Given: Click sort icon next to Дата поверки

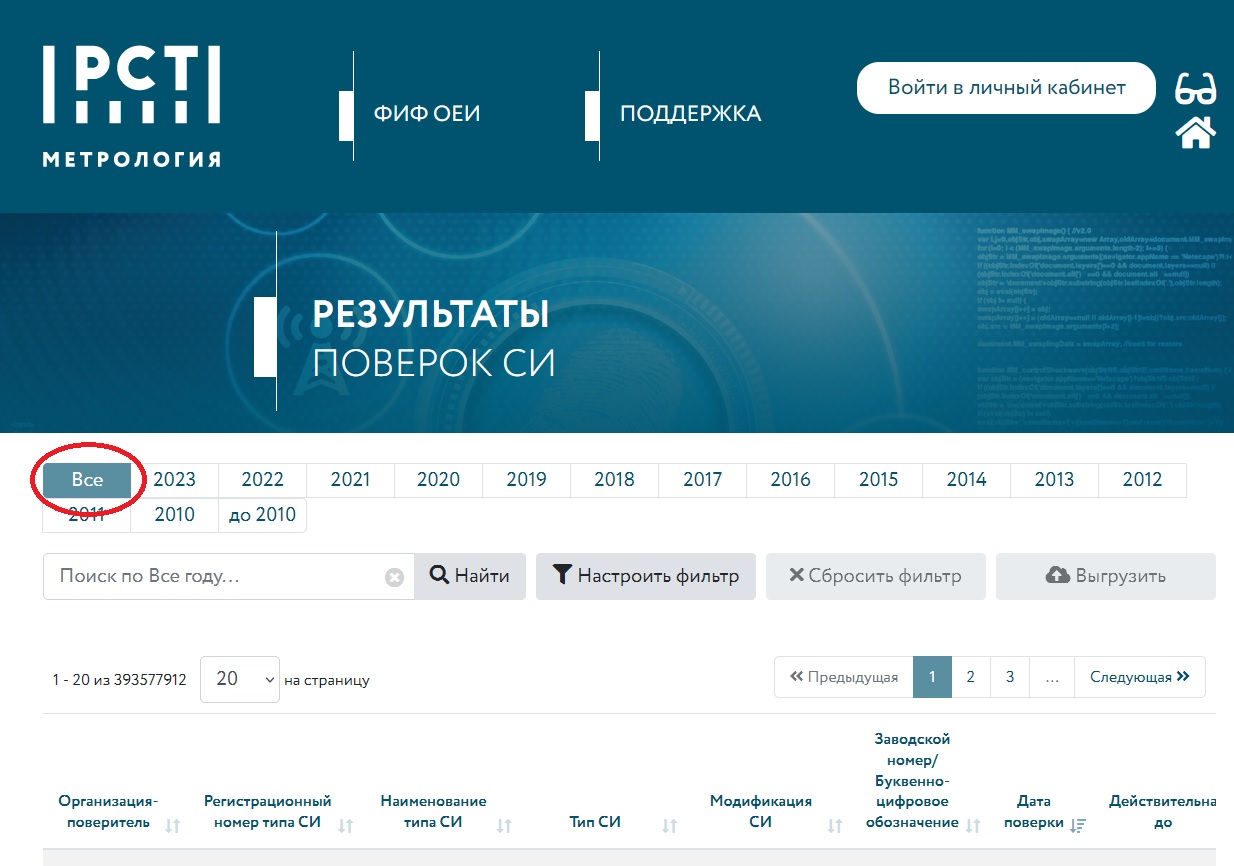Looking at the screenshot, I should tap(1077, 825).
